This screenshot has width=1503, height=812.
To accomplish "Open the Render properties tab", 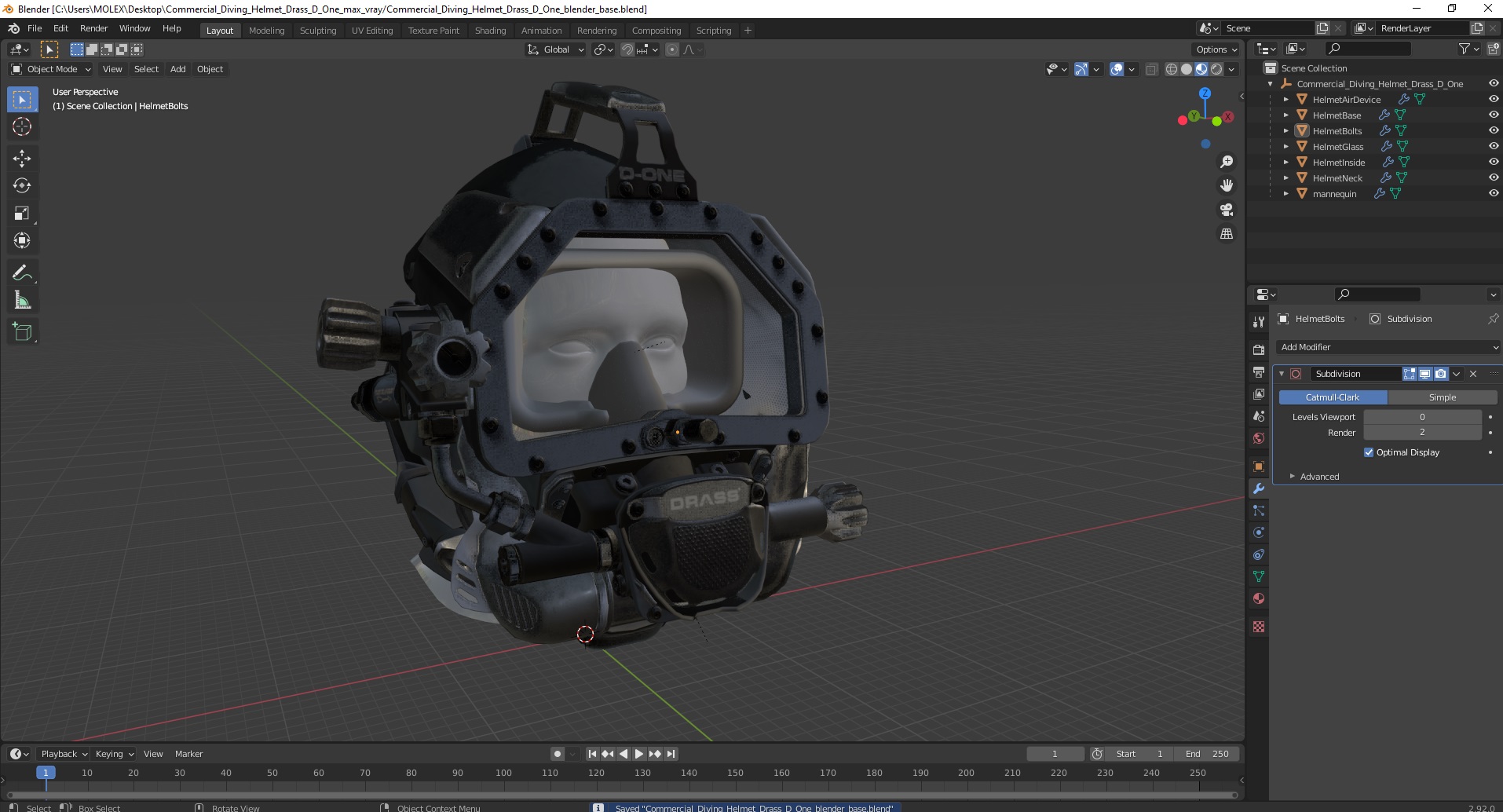I will 1259,349.
